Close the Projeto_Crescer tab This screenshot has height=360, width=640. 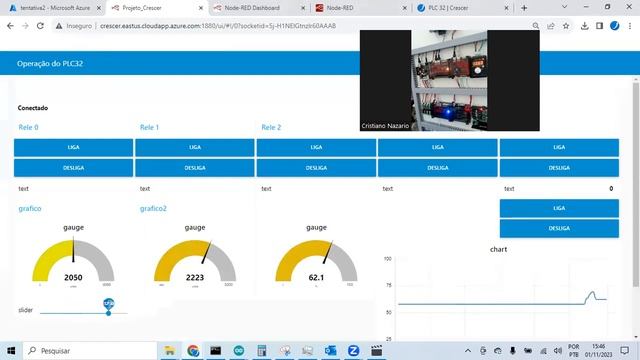[200, 8]
